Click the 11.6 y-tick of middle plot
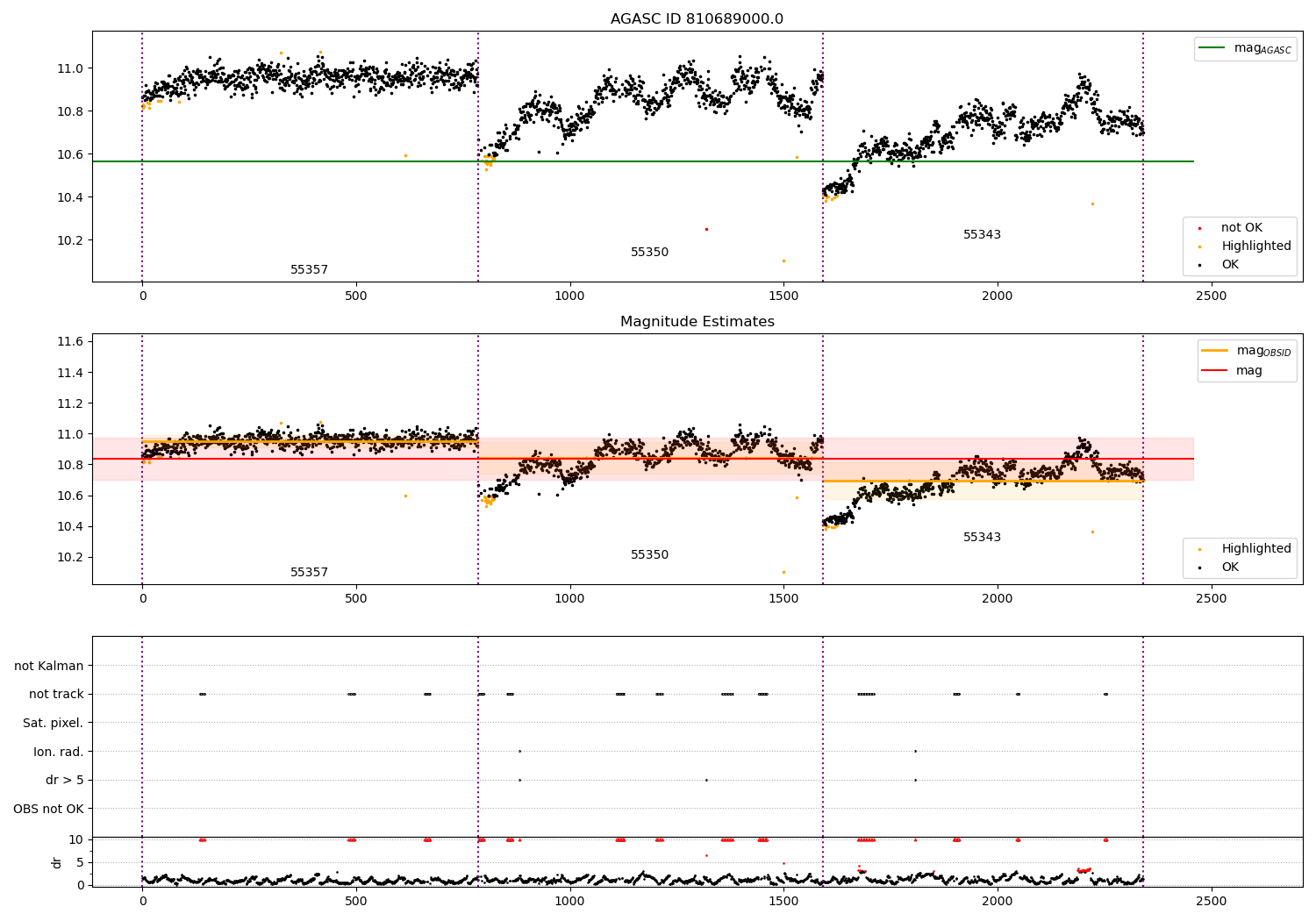The height and width of the screenshot is (921, 1316). tap(71, 341)
